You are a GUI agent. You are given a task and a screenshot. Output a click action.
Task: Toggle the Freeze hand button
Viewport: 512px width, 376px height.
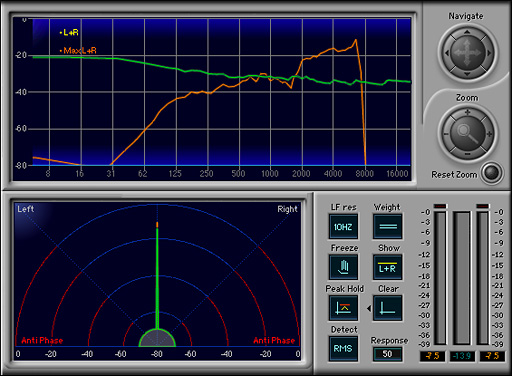[x=343, y=267]
